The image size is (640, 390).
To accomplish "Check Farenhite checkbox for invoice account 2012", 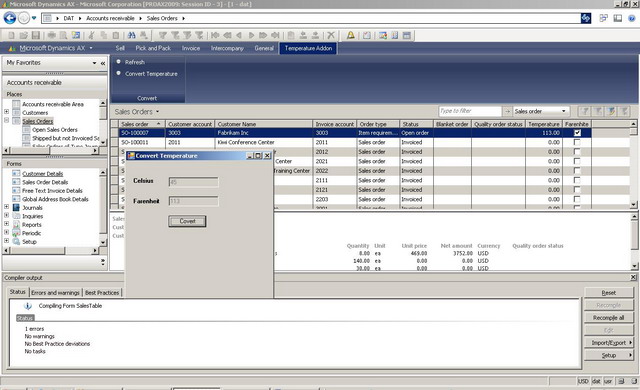I will coord(577,151).
